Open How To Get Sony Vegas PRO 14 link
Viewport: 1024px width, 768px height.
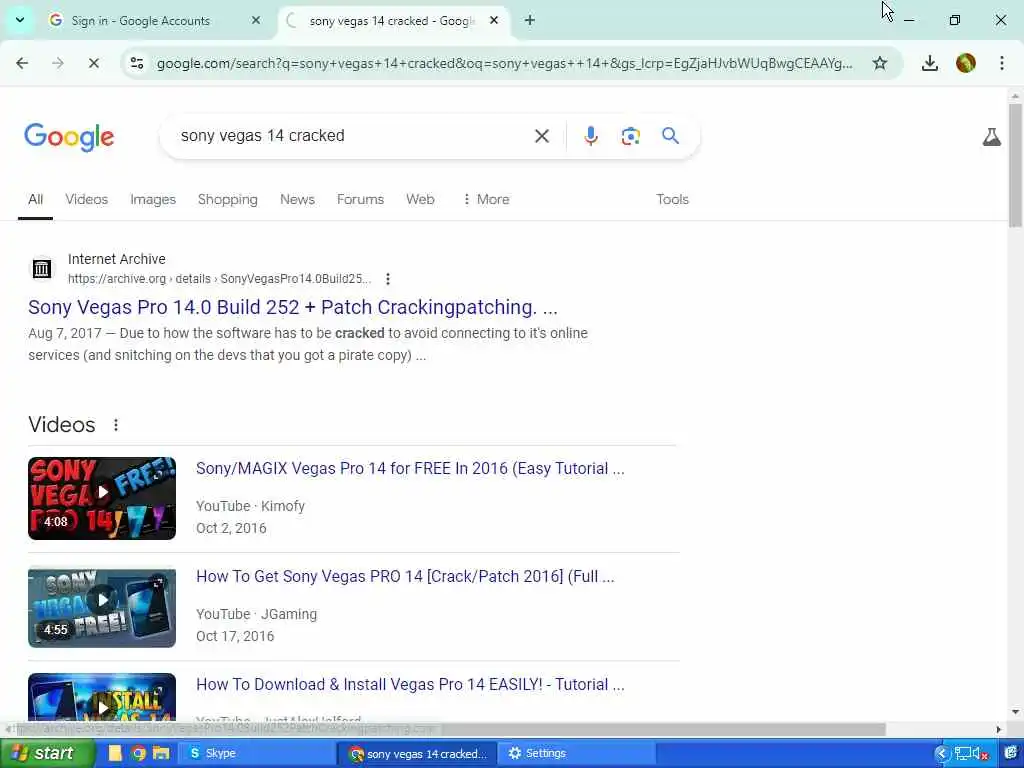pyautogui.click(x=405, y=577)
